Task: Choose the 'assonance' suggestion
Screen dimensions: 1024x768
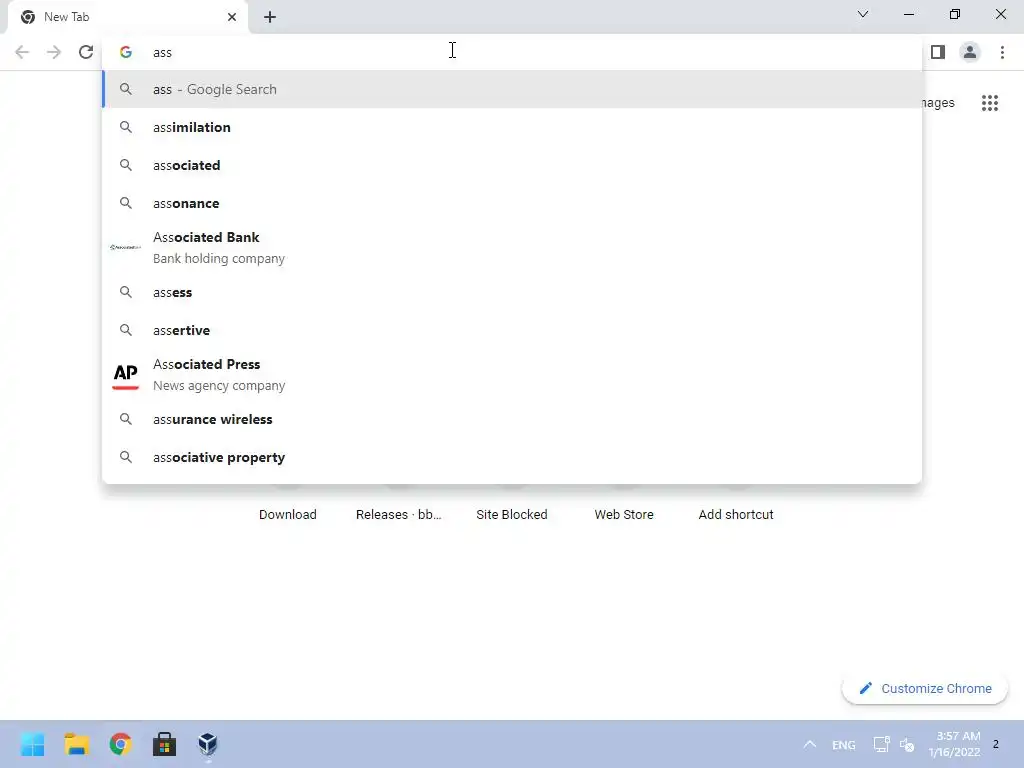Action: (513, 203)
